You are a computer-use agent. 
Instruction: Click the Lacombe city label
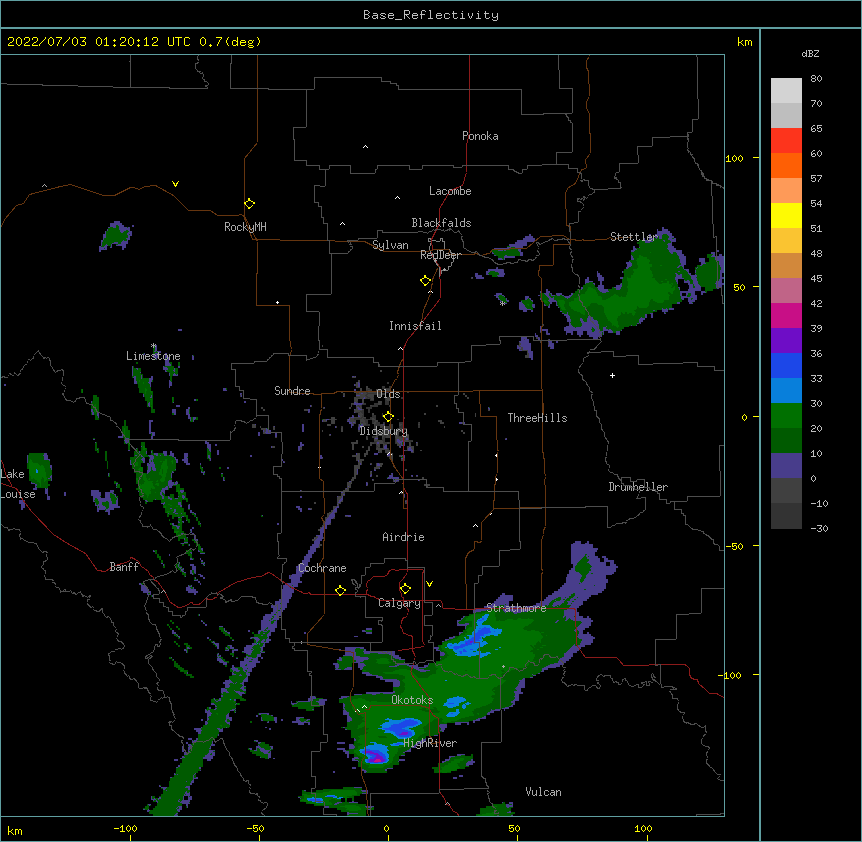coord(450,191)
